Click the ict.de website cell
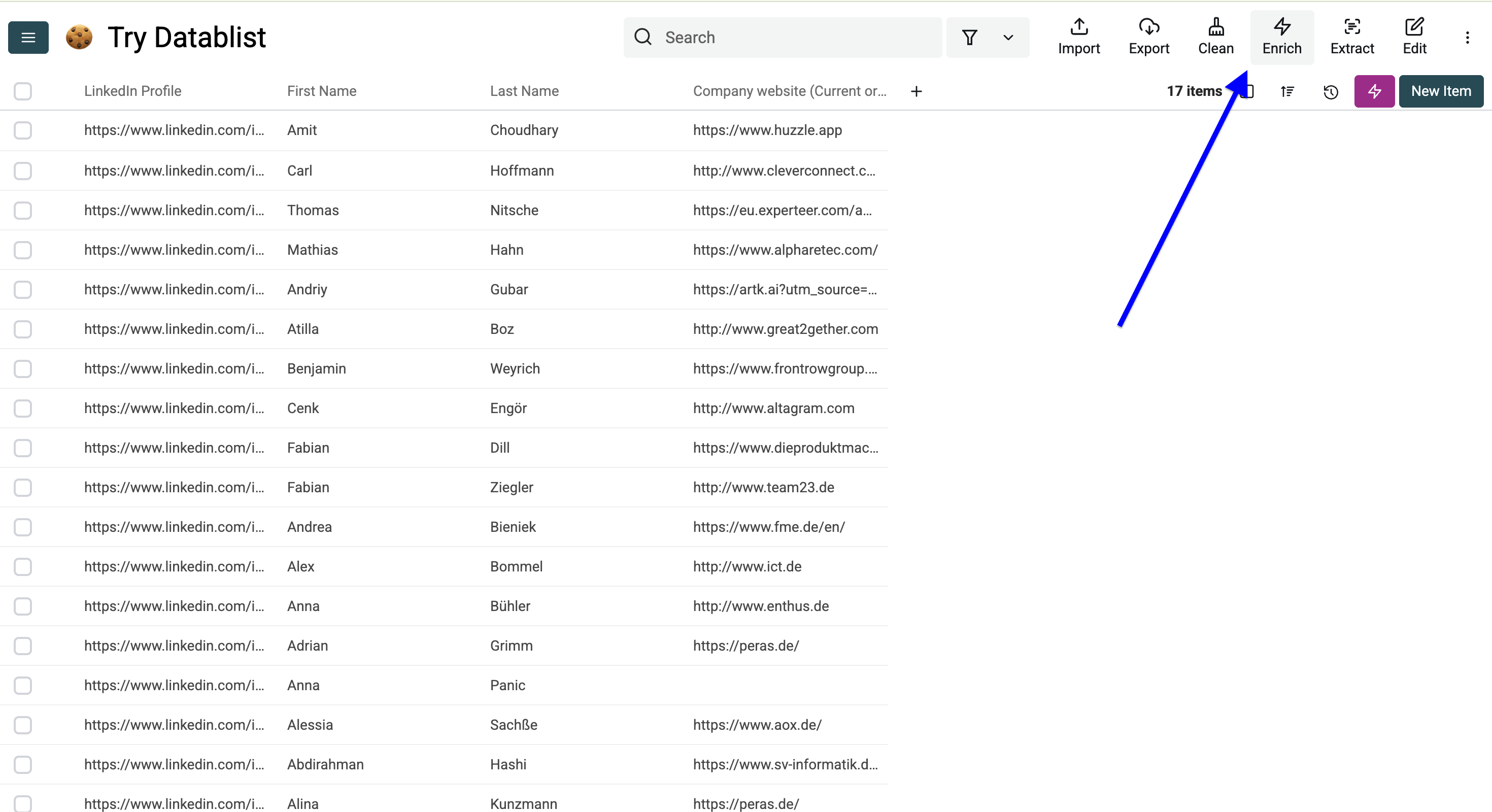The width and height of the screenshot is (1492, 812). [747, 566]
